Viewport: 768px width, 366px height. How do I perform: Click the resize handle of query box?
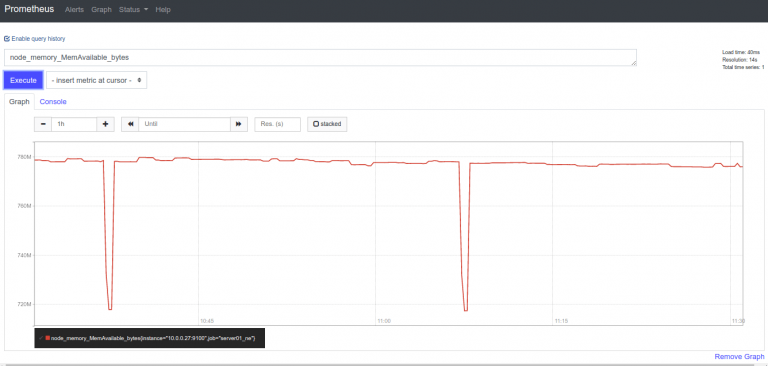pyautogui.click(x=634, y=63)
